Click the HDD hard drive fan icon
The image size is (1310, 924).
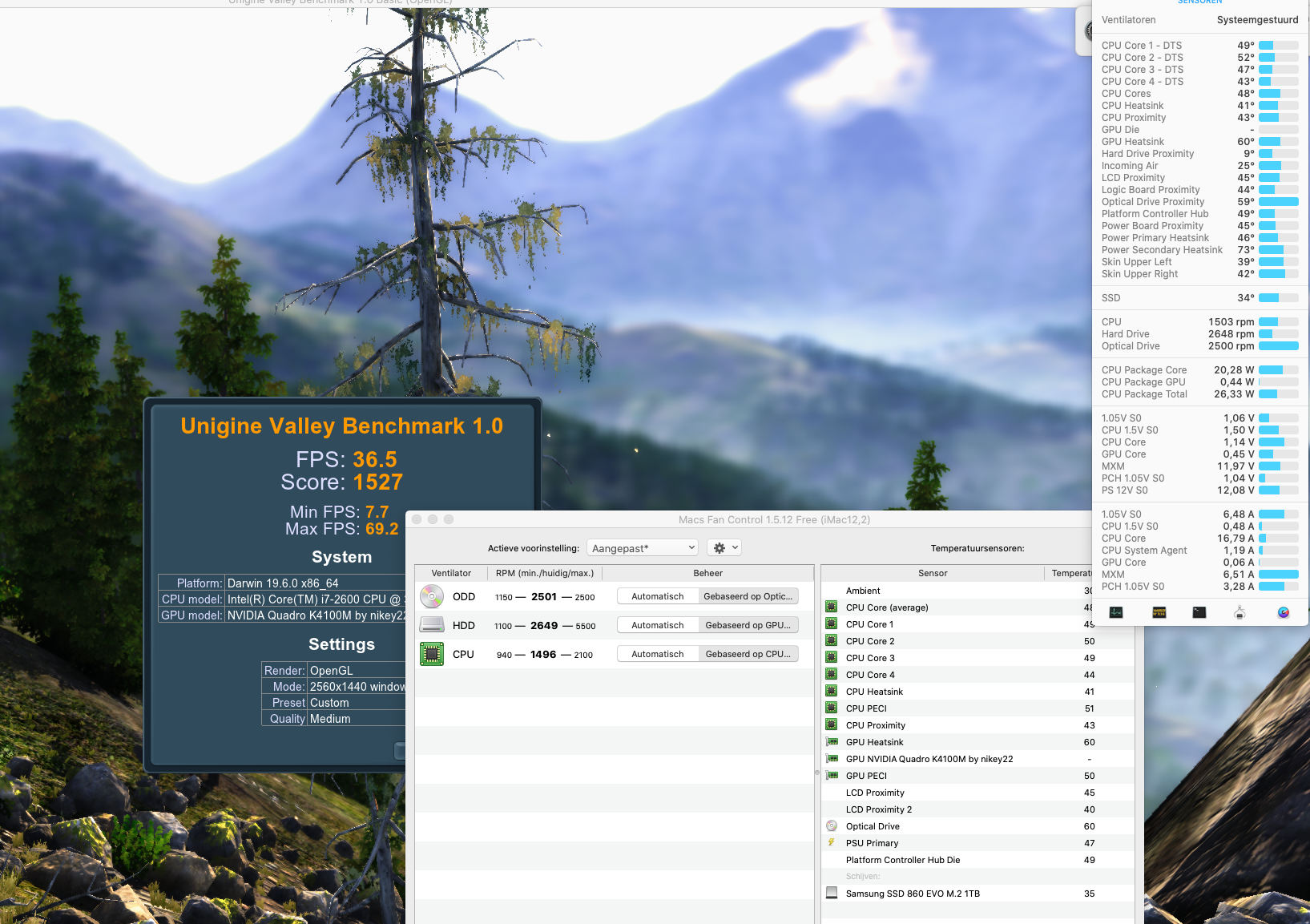click(x=432, y=625)
